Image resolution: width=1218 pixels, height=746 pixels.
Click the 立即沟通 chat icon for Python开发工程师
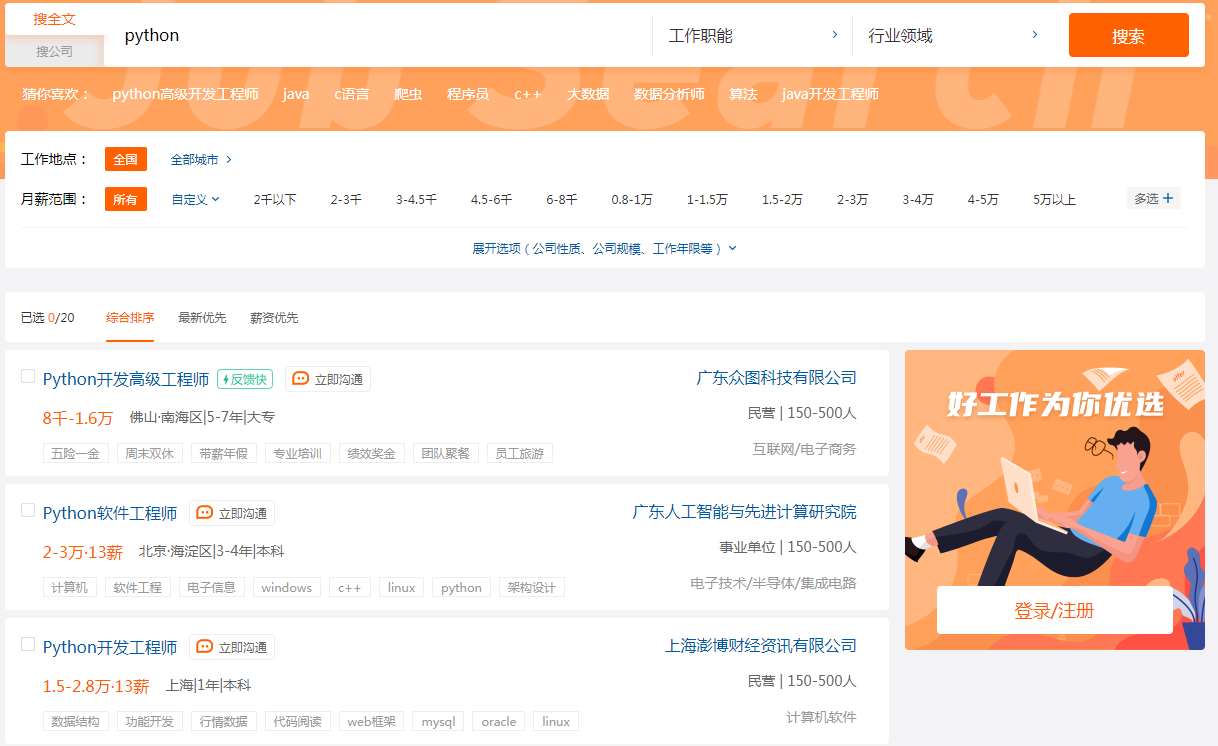click(204, 646)
